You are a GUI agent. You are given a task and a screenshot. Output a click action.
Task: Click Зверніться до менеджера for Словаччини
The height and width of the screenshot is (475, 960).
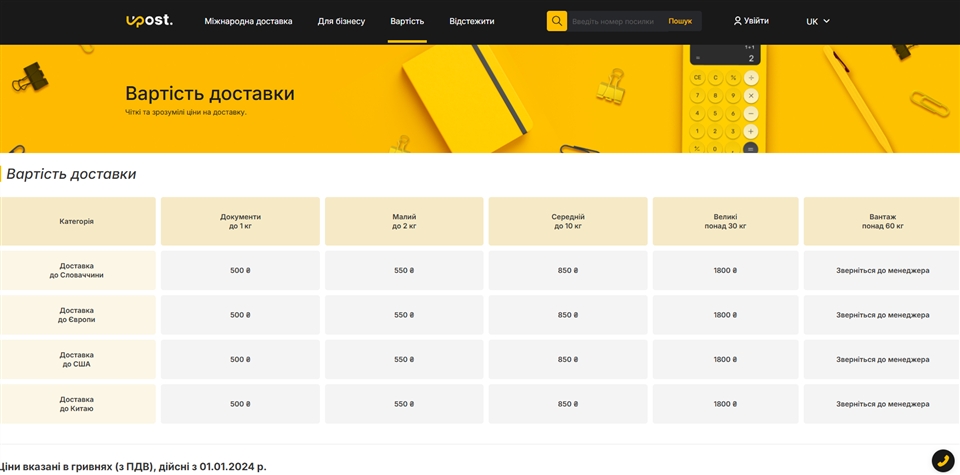tap(882, 270)
